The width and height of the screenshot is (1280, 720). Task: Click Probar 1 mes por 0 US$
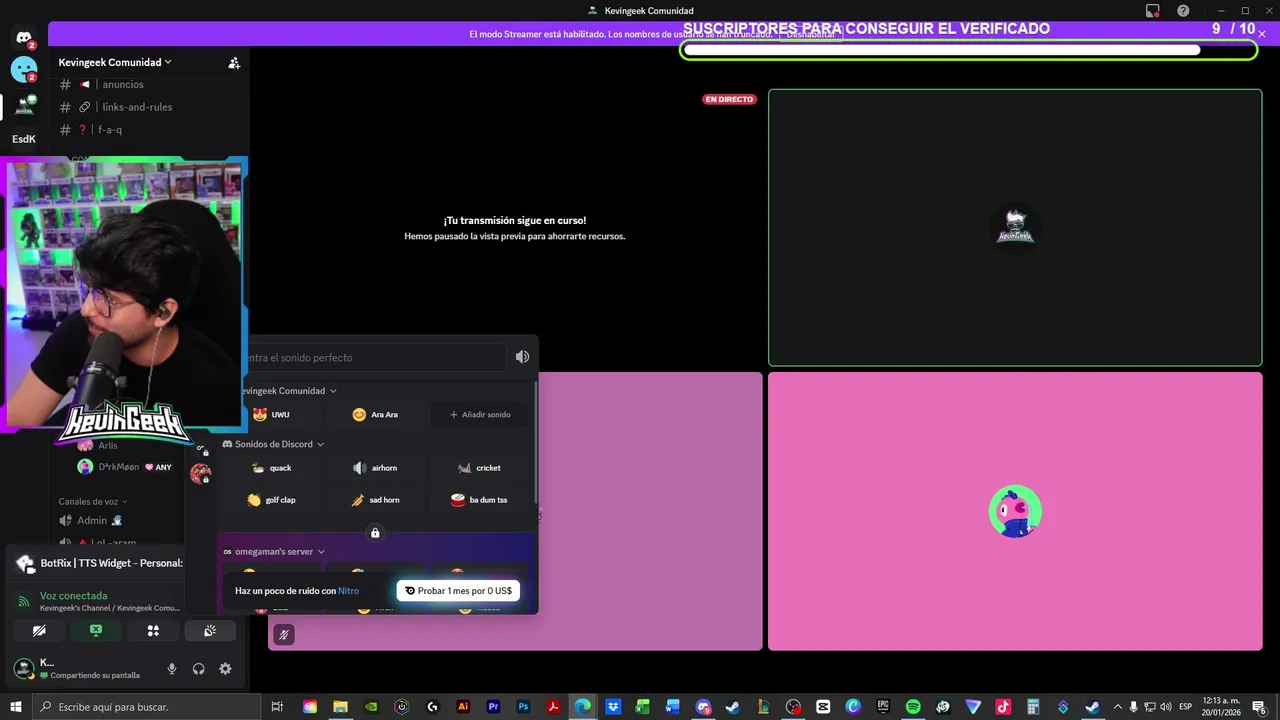pyautogui.click(x=458, y=591)
